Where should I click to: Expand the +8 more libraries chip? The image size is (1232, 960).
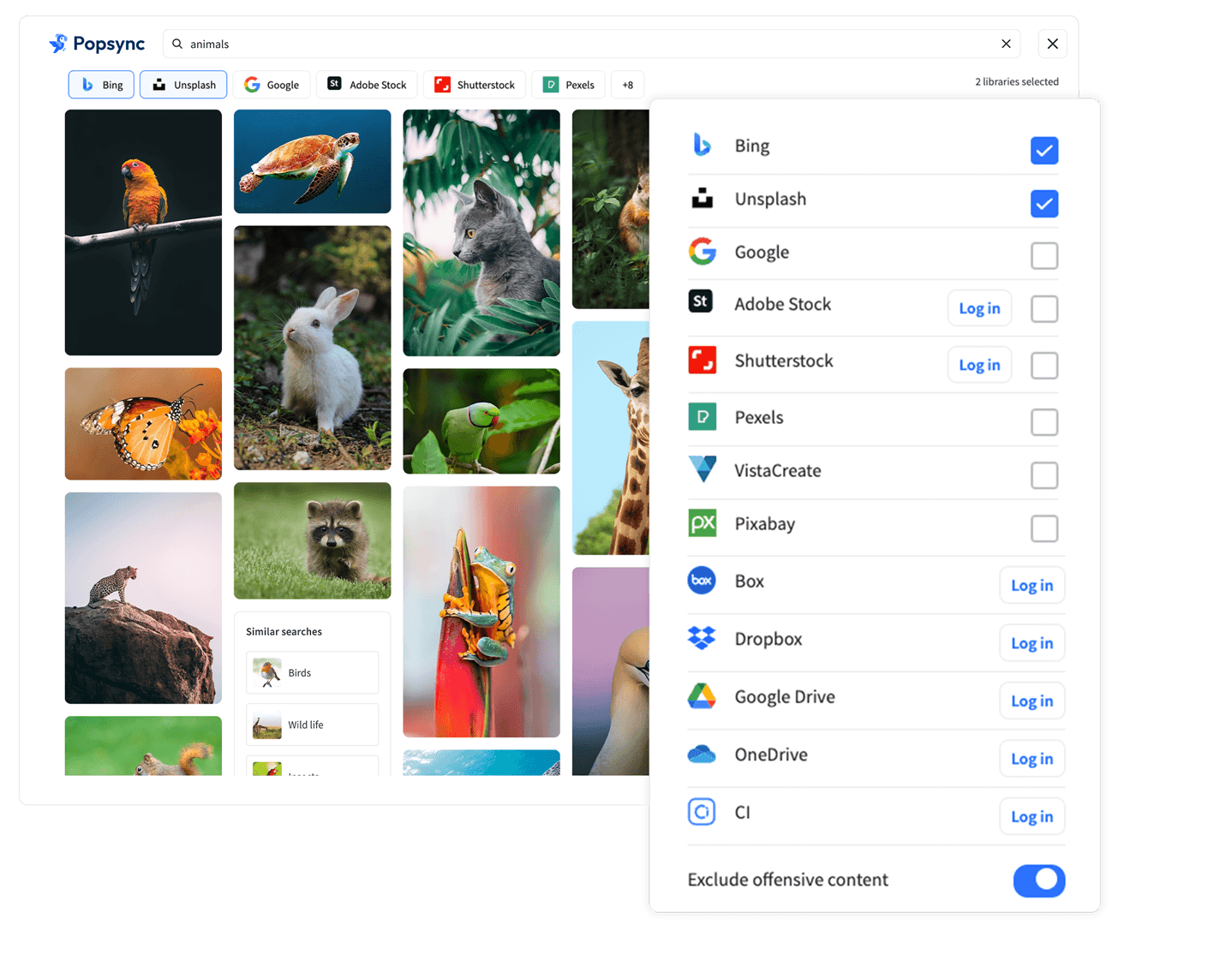click(x=627, y=85)
